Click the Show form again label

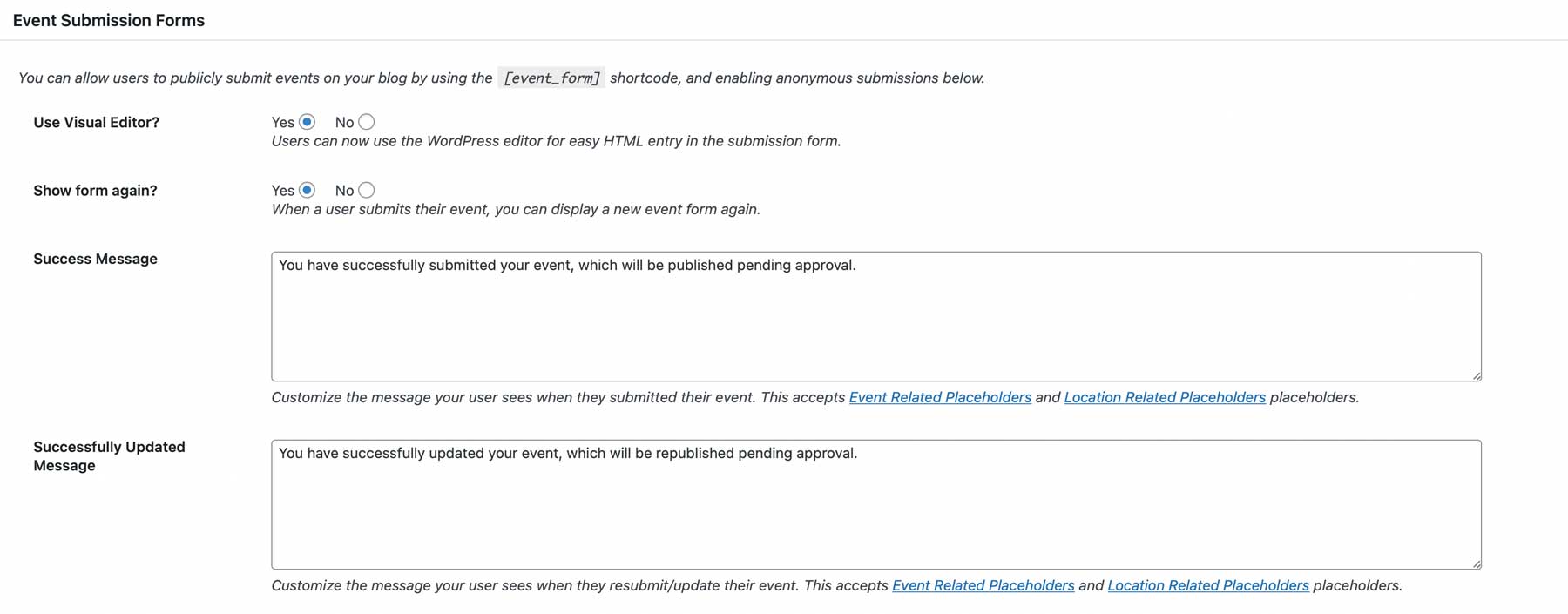coord(95,190)
